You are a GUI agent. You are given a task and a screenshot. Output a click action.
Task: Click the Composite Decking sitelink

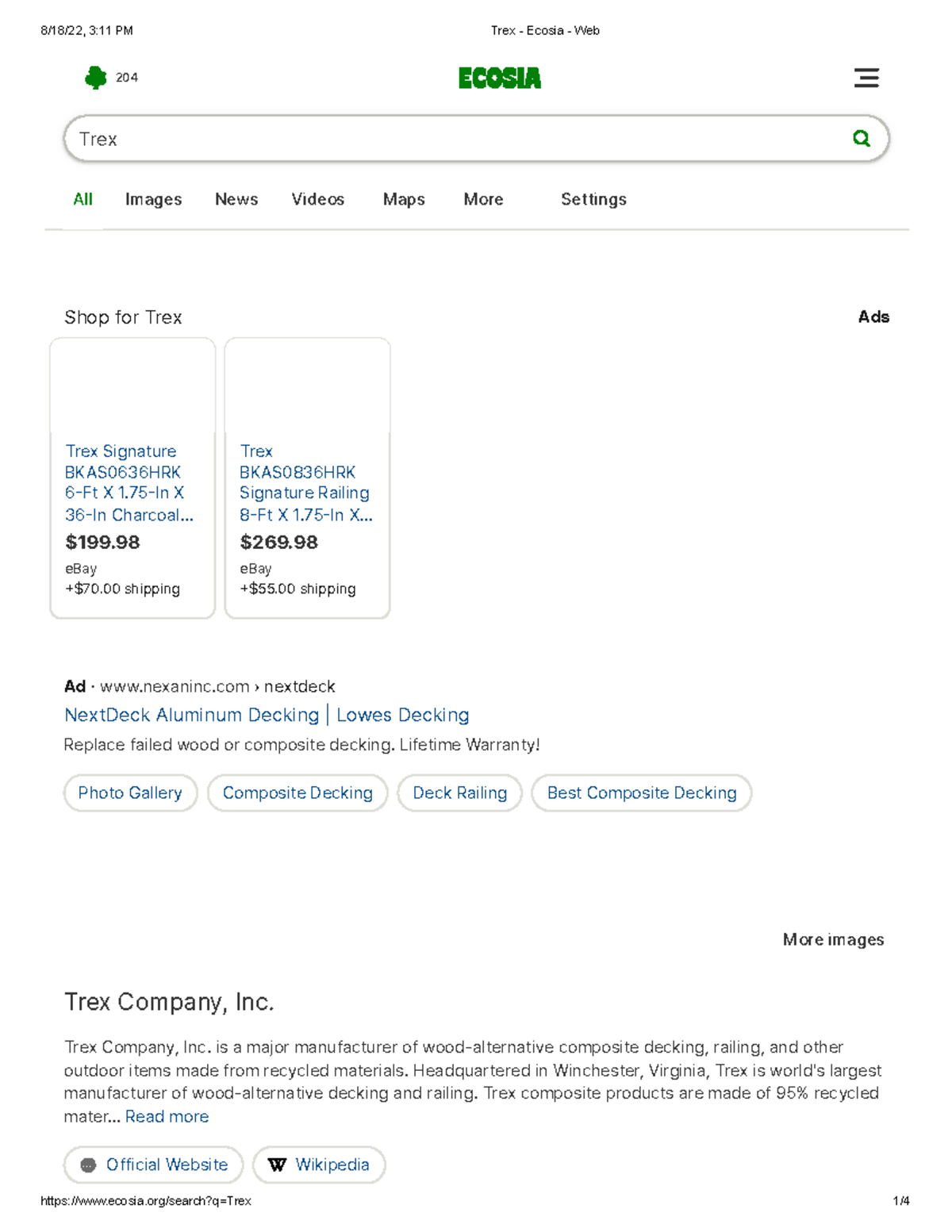click(x=297, y=793)
